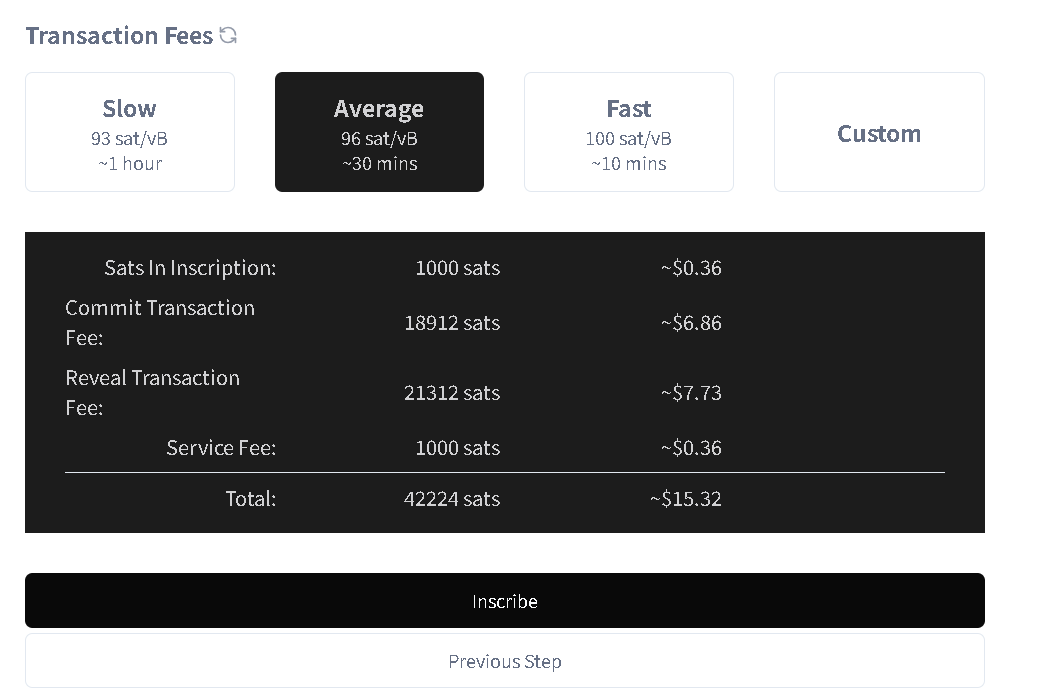1055x696 pixels.
Task: Click the 42224 sats total amount
Action: click(x=452, y=499)
